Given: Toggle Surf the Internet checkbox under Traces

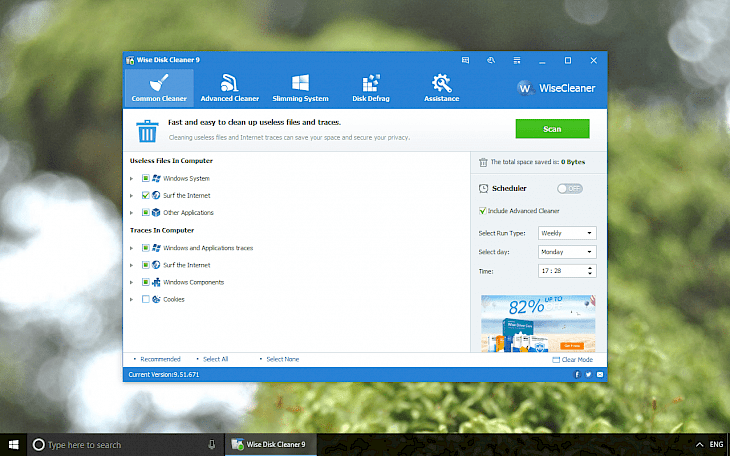Looking at the screenshot, I should point(145,265).
